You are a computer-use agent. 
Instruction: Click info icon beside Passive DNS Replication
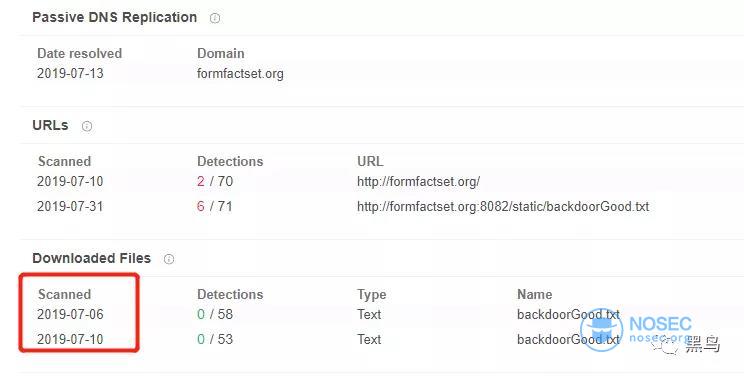pos(215,18)
